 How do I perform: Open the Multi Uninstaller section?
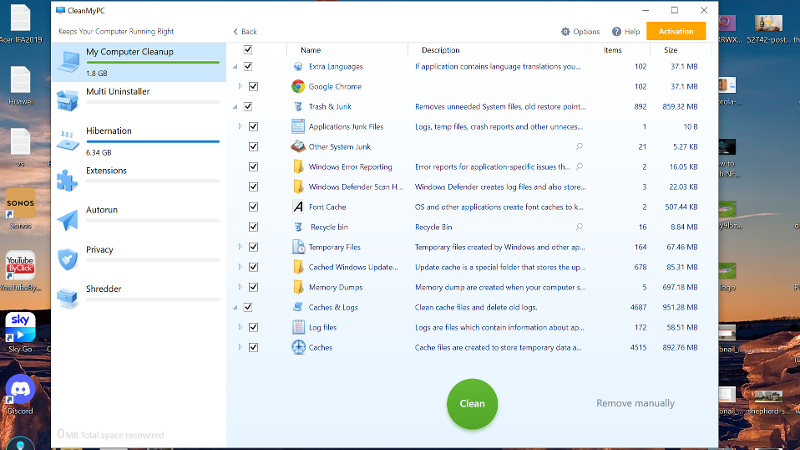(x=120, y=91)
